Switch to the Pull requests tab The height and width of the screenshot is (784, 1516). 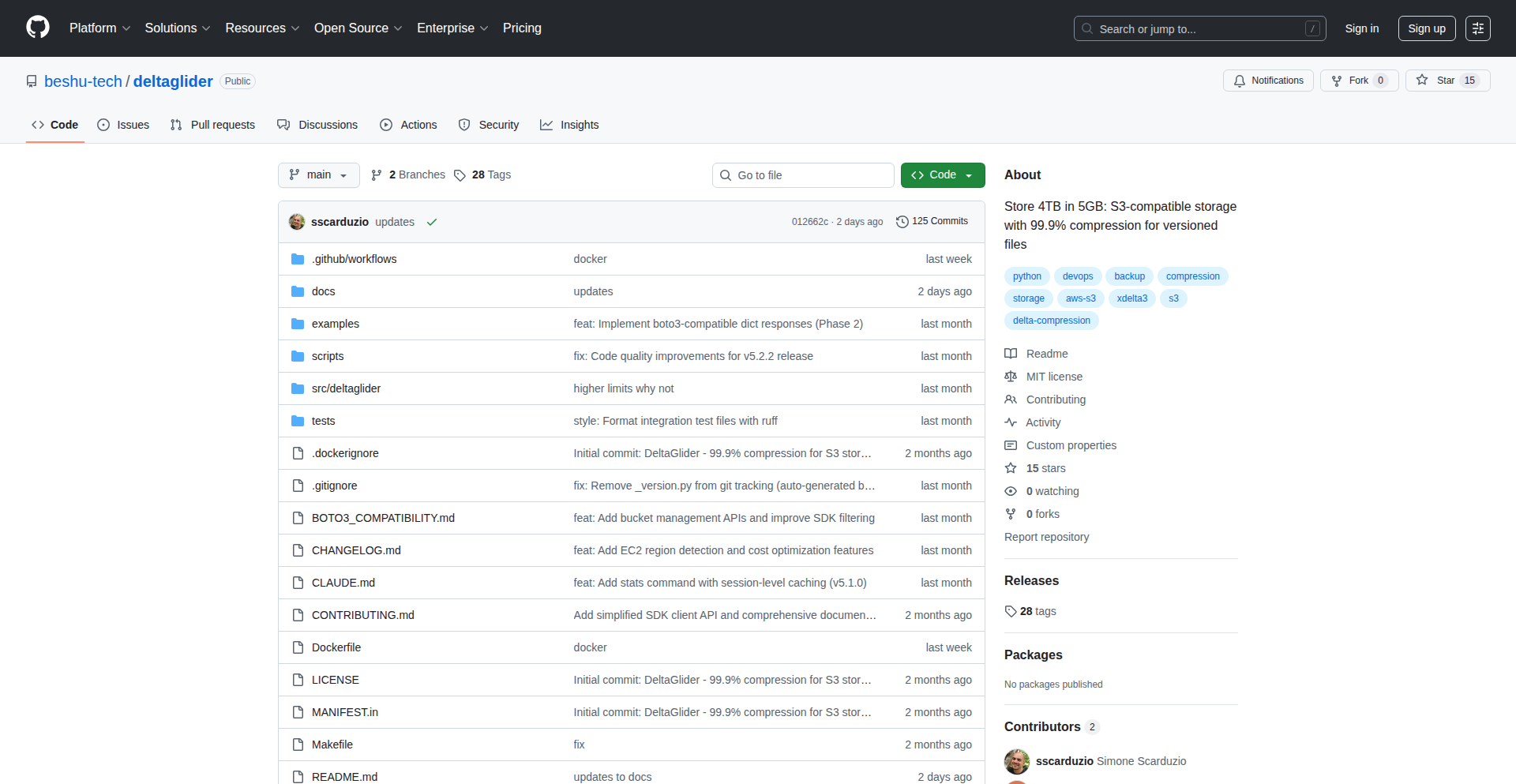click(212, 125)
